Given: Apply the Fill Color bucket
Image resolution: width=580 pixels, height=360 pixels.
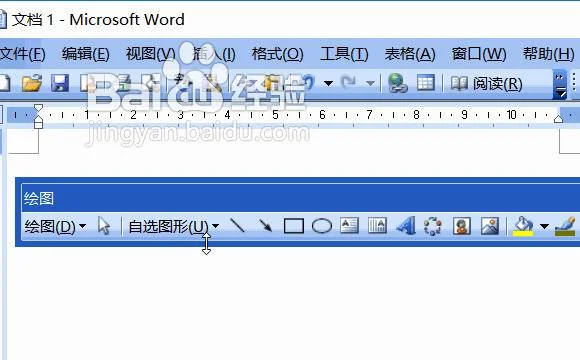Looking at the screenshot, I should pos(523,226).
